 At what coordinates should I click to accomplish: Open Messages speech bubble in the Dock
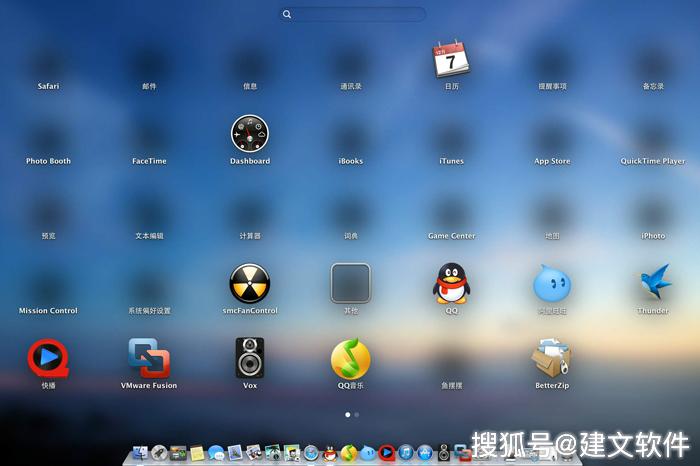click(x=216, y=453)
